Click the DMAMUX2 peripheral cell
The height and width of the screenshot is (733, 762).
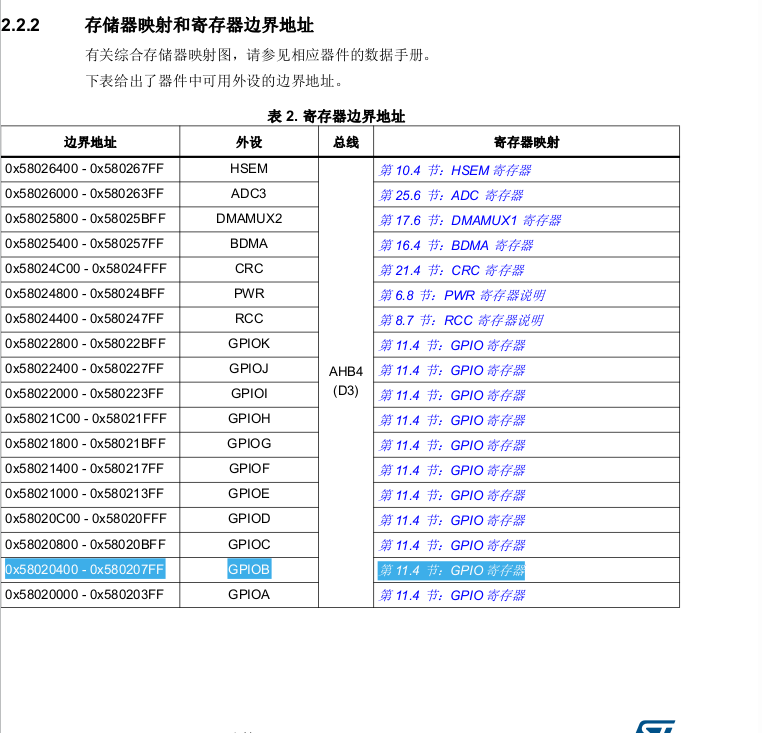tap(249, 219)
